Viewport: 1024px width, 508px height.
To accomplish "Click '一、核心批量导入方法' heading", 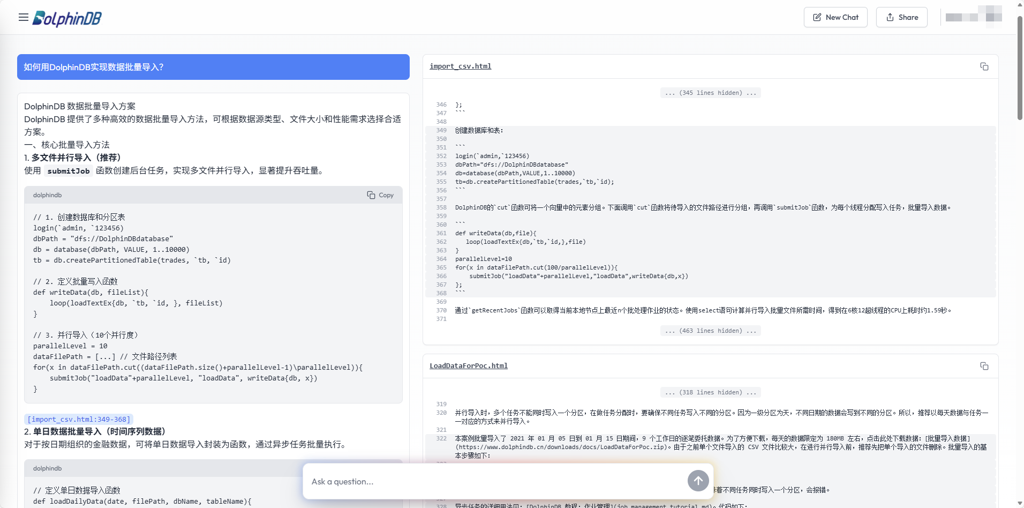I will [67, 144].
